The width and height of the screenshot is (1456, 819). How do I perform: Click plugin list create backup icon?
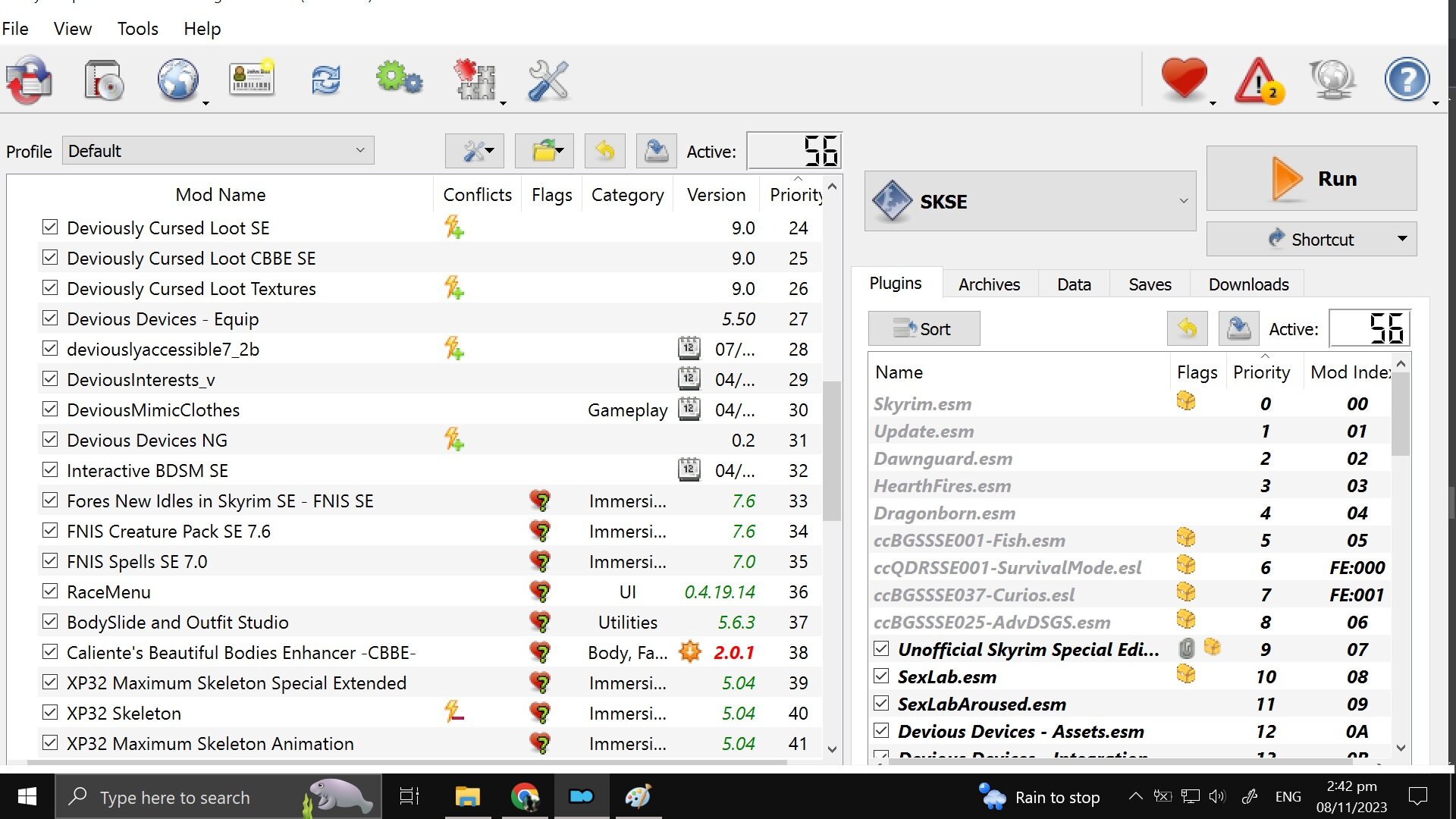1239,328
